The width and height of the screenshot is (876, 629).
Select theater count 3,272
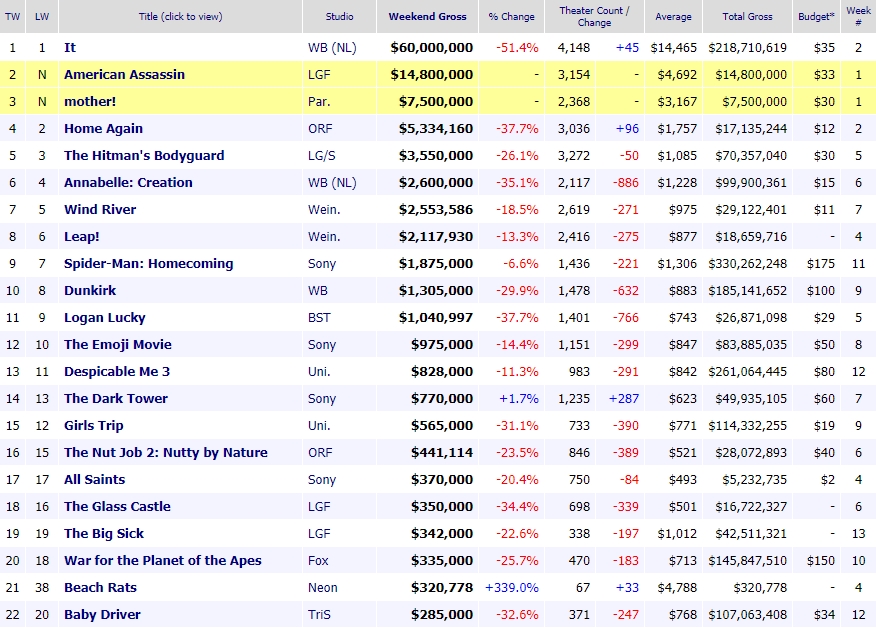[574, 156]
